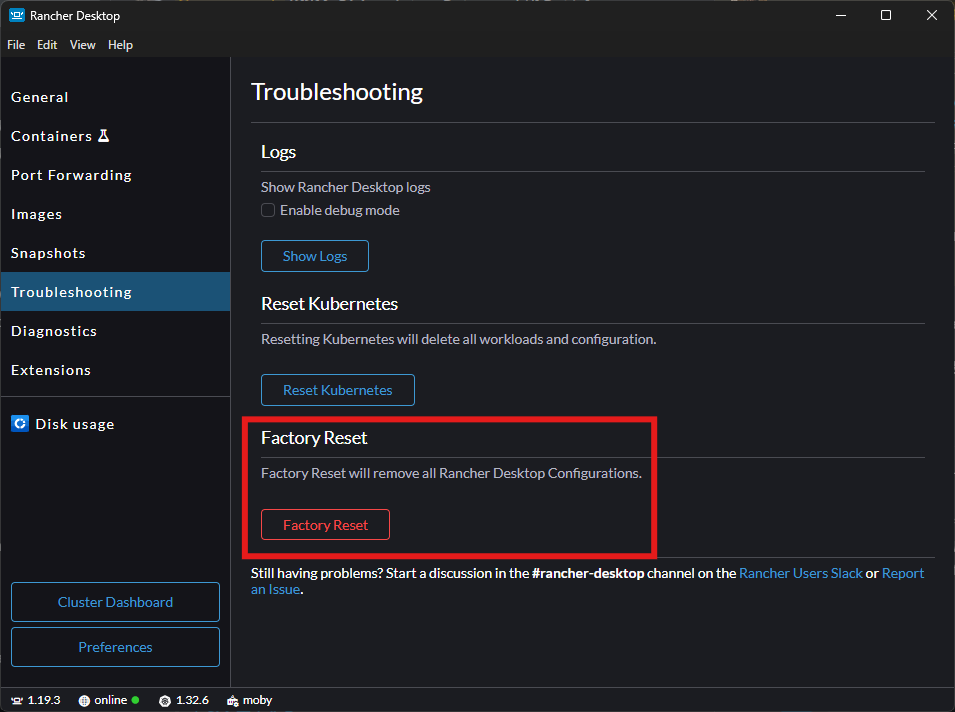Maximize the Rancher Desktop window
The width and height of the screenshot is (955, 712).
pos(886,15)
